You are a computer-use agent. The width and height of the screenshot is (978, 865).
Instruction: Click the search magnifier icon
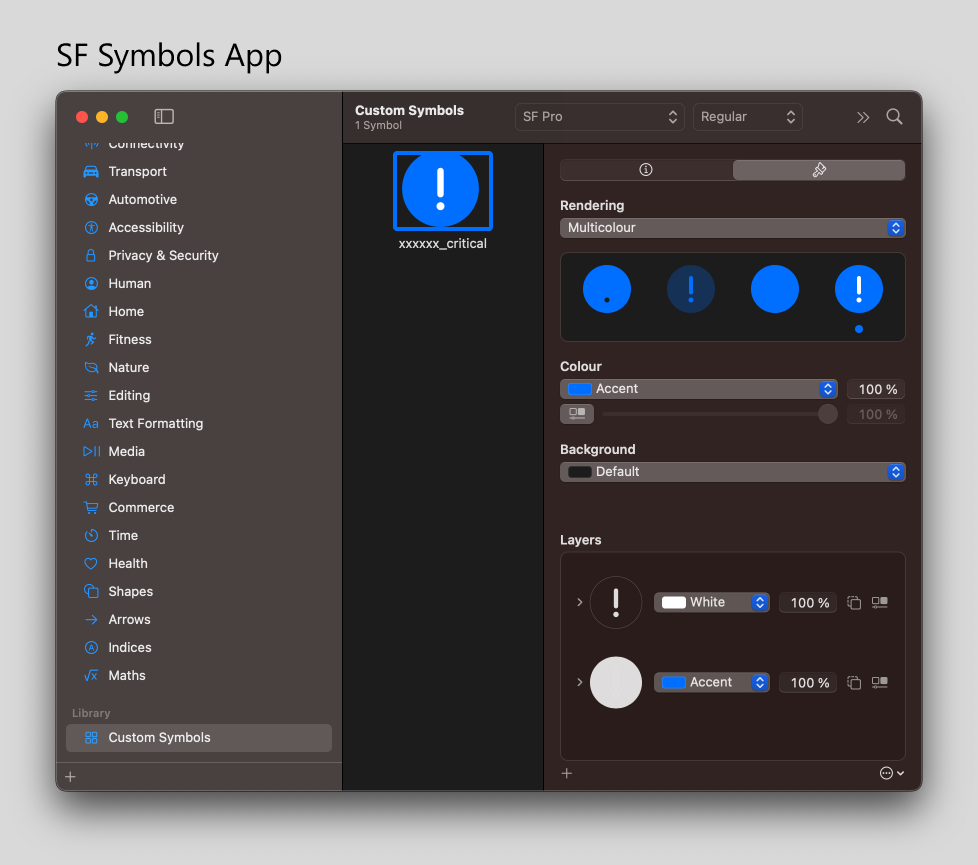(894, 117)
